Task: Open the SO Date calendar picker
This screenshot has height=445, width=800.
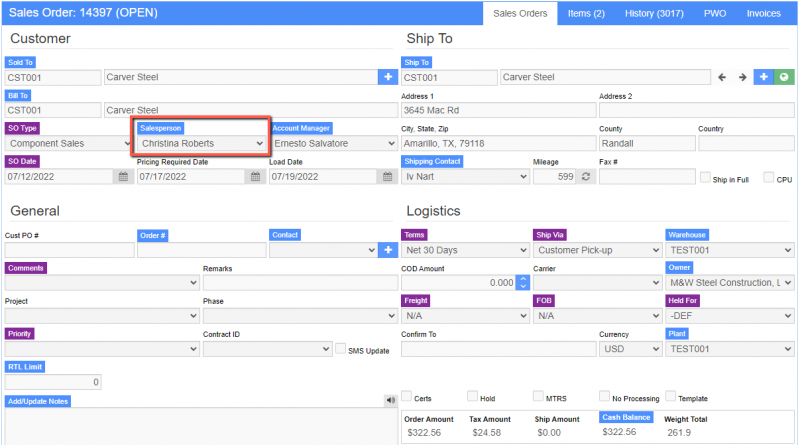Action: [x=124, y=177]
